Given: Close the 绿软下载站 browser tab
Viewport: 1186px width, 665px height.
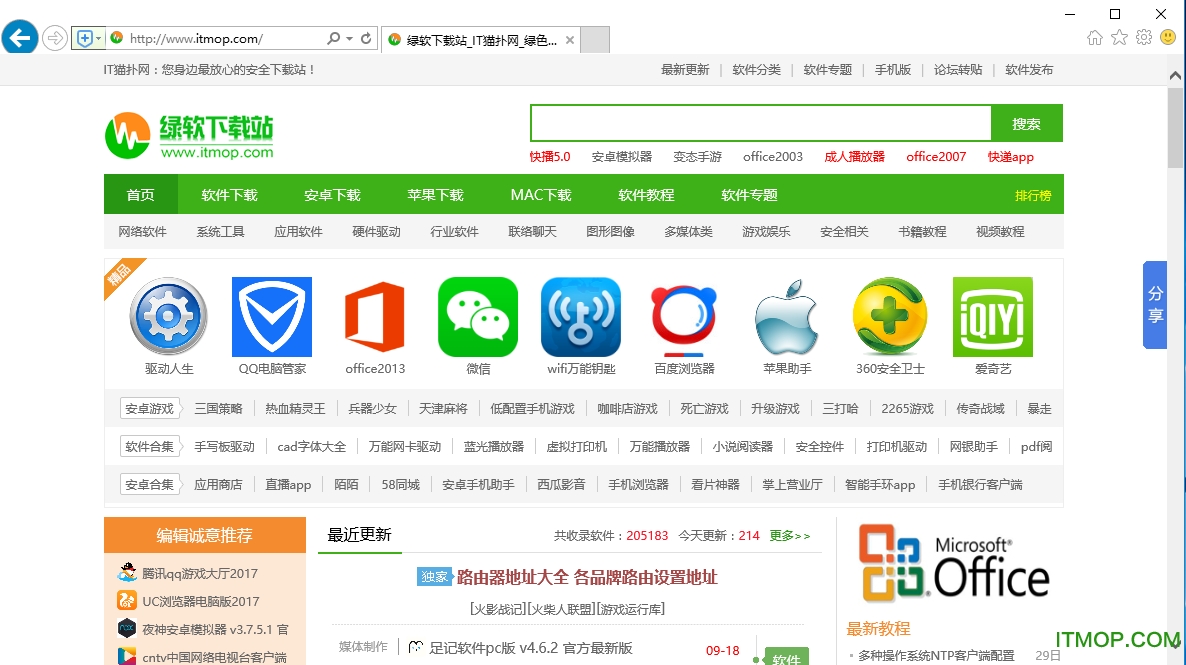Looking at the screenshot, I should [570, 40].
